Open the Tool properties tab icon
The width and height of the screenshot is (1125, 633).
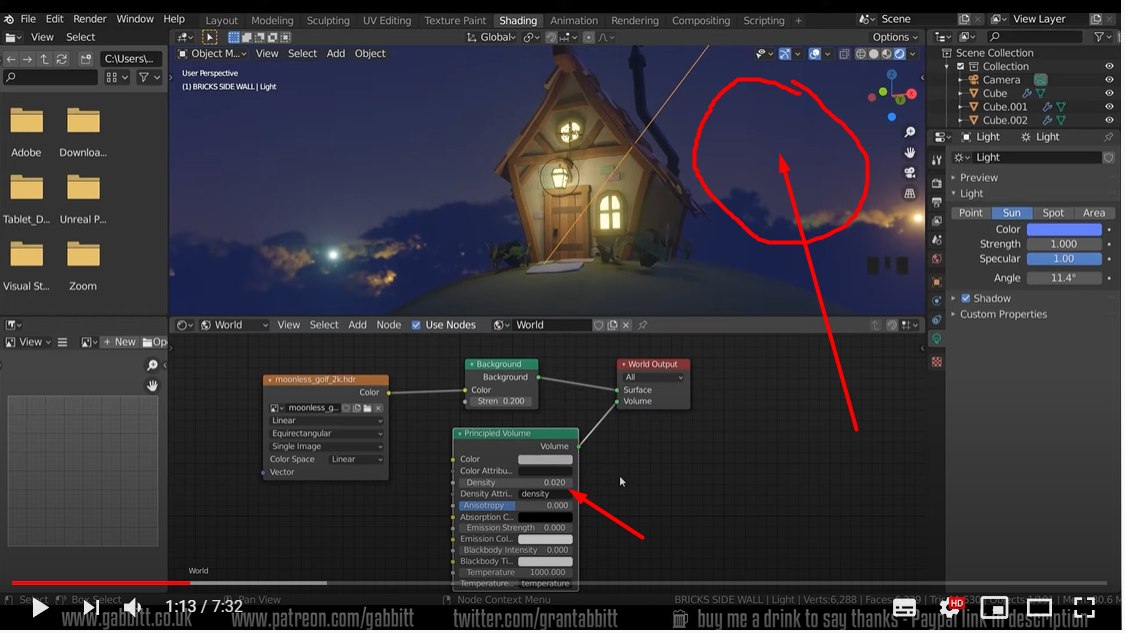click(x=936, y=159)
